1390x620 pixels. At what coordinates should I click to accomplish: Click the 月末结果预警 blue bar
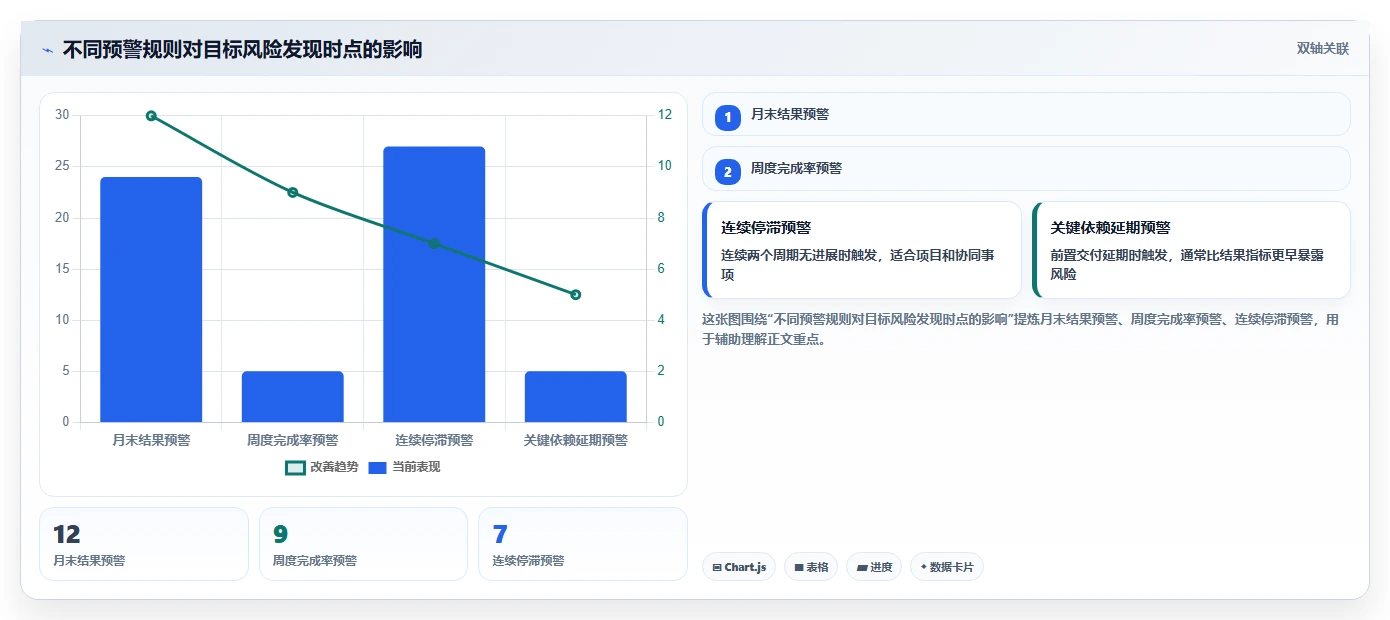(151, 299)
